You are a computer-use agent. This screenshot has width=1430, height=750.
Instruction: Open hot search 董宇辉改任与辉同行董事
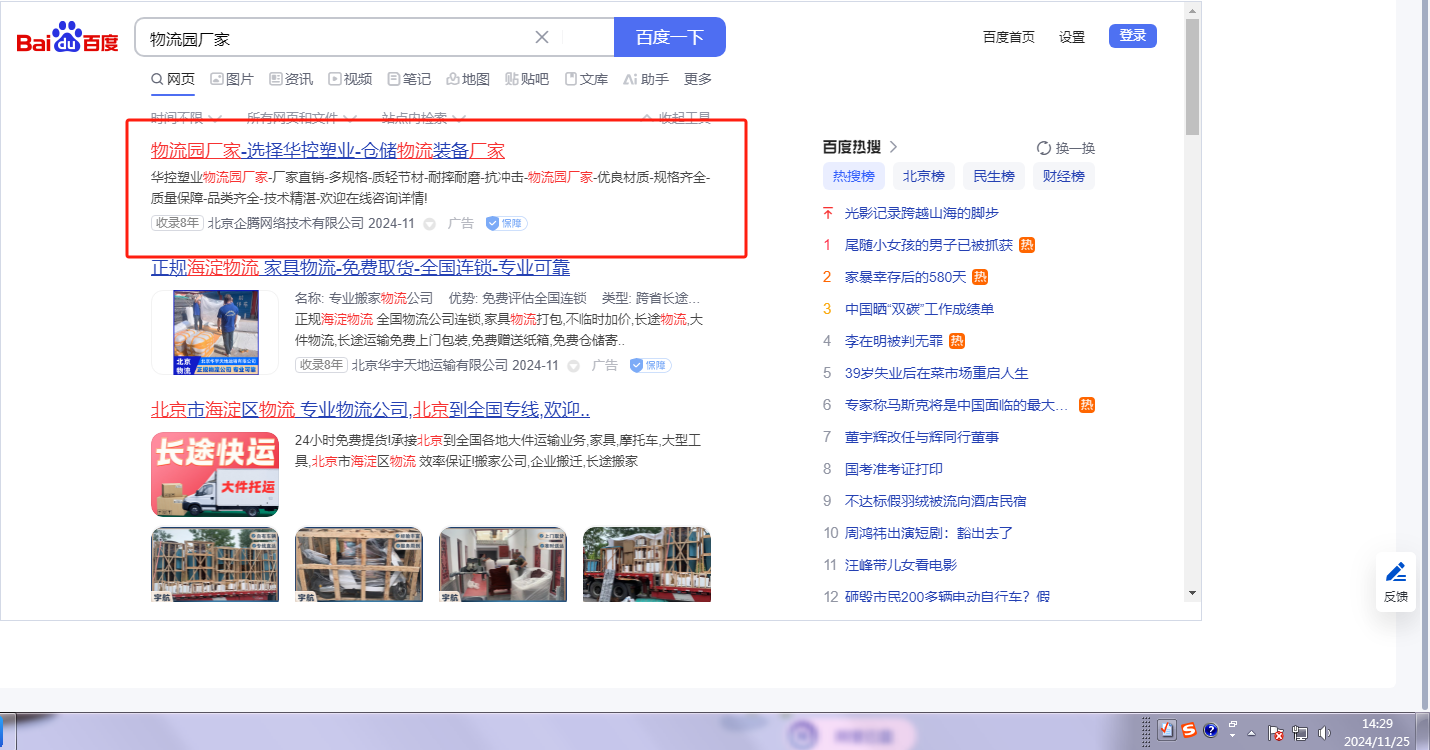point(922,437)
